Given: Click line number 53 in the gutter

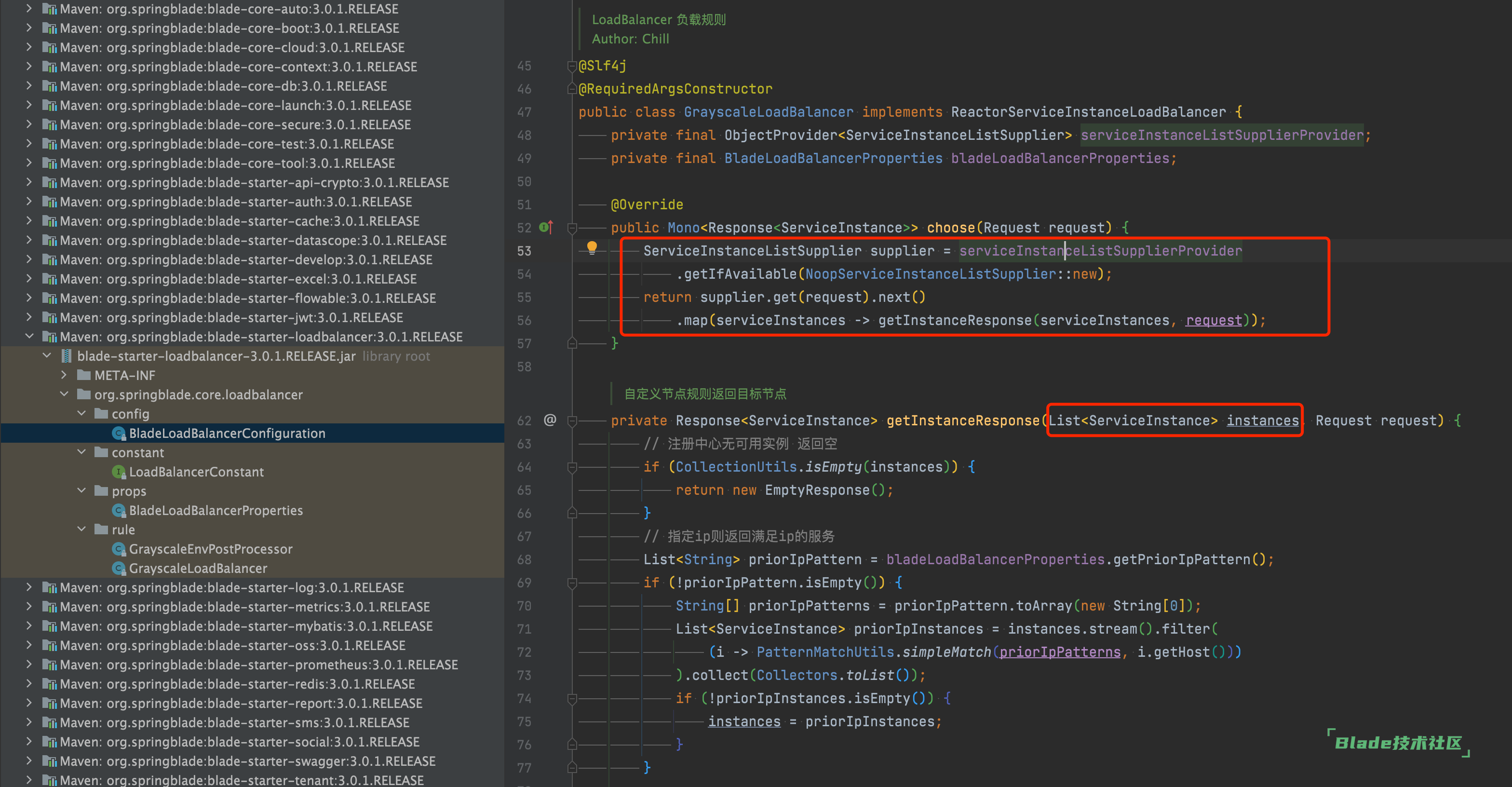Looking at the screenshot, I should (x=524, y=251).
